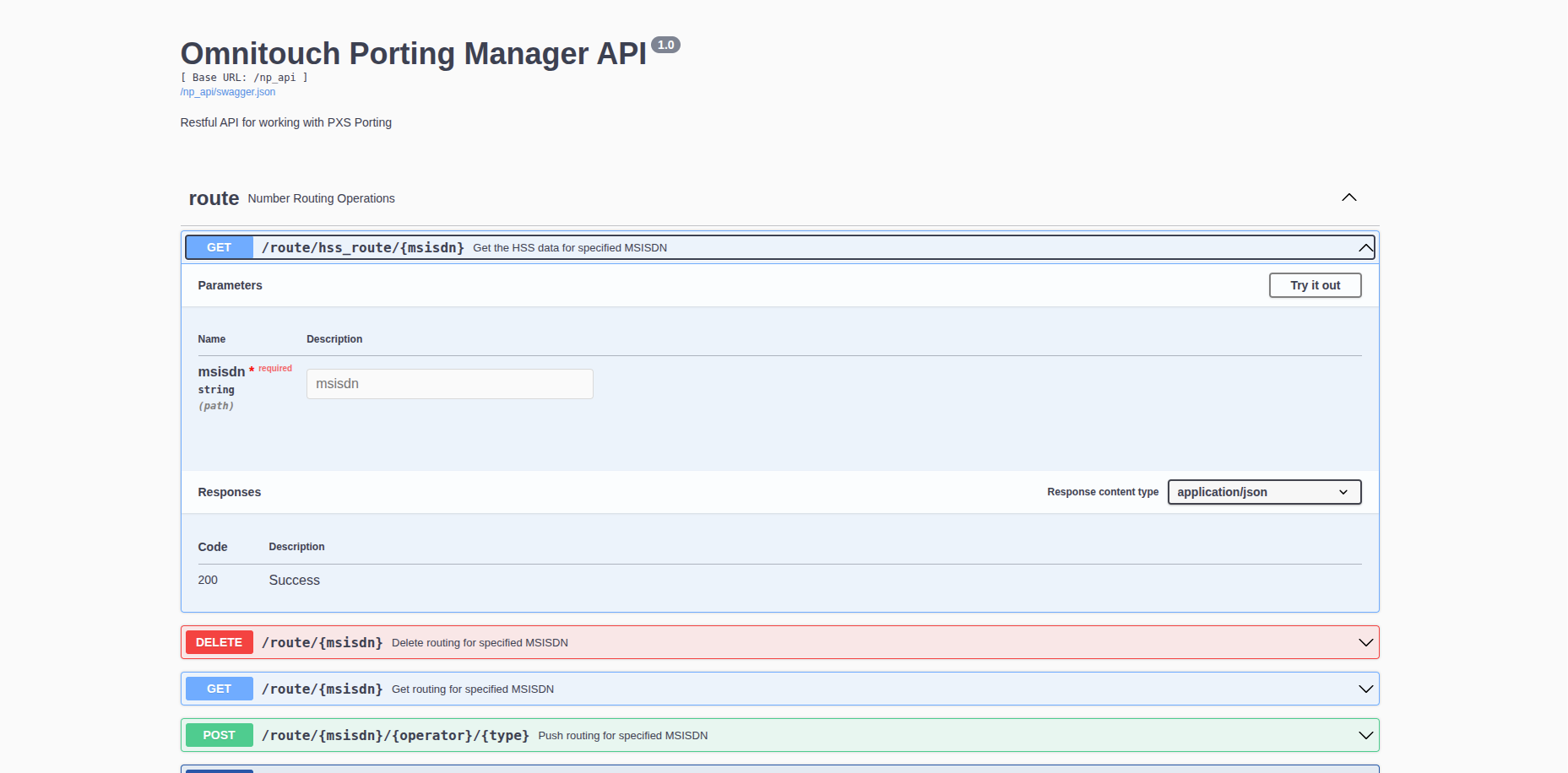The width and height of the screenshot is (1568, 773).
Task: Click the Omnitouch Porting Manager API title
Action: click(x=414, y=53)
